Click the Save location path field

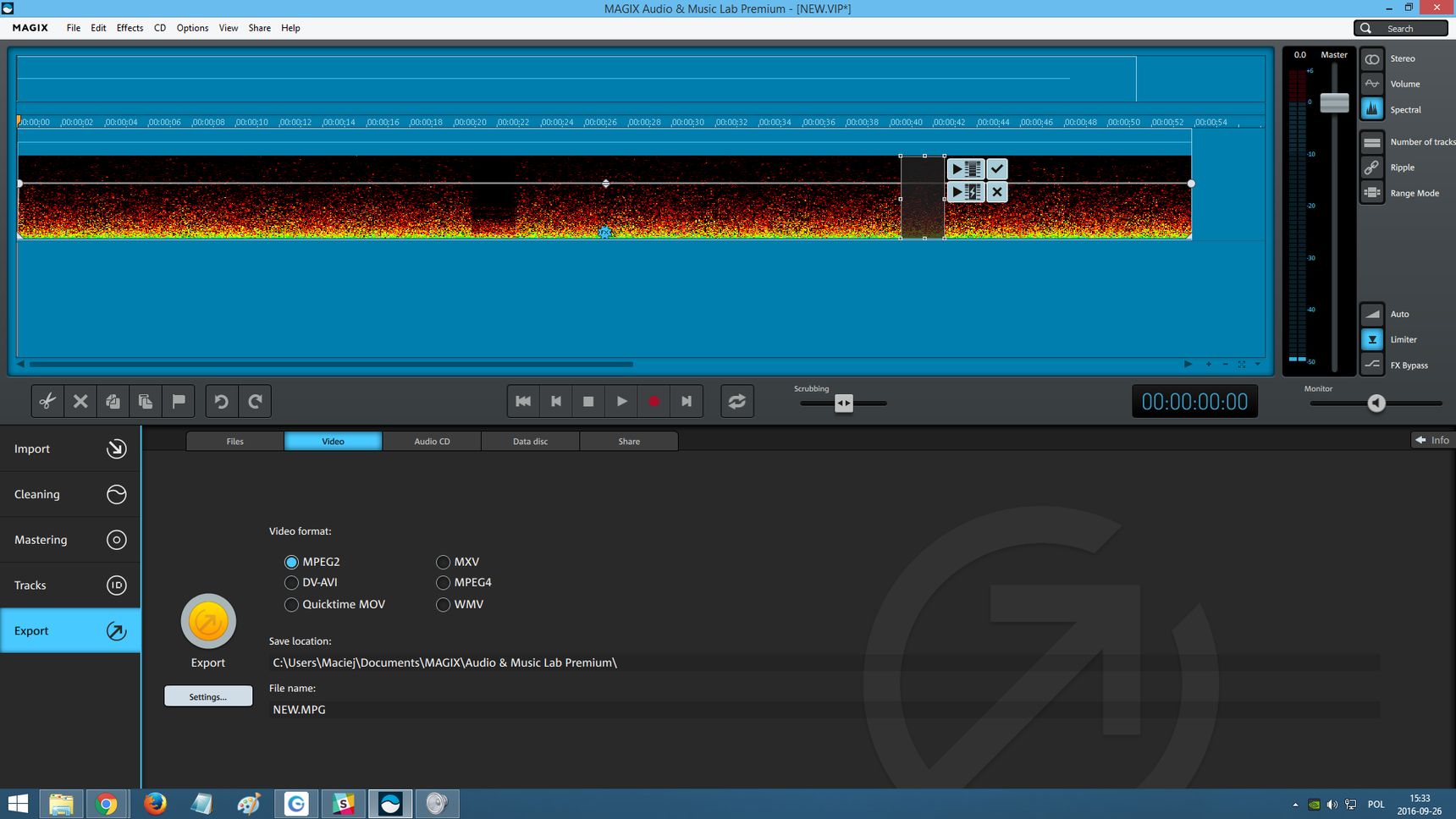824,662
